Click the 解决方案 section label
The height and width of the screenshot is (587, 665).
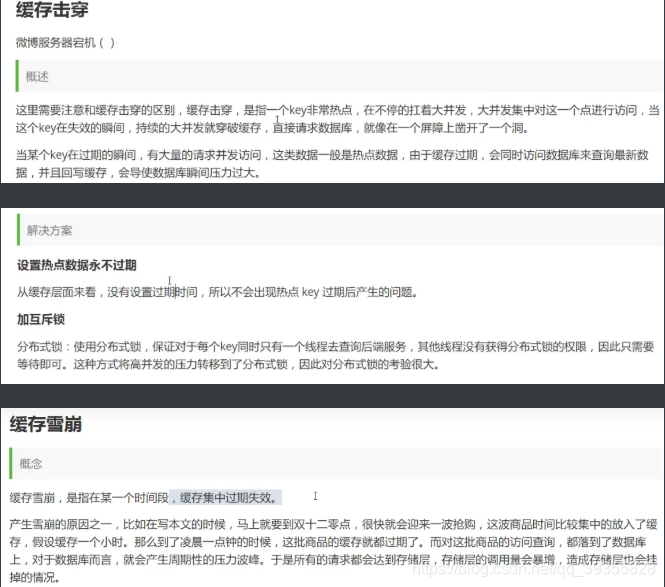pos(49,231)
